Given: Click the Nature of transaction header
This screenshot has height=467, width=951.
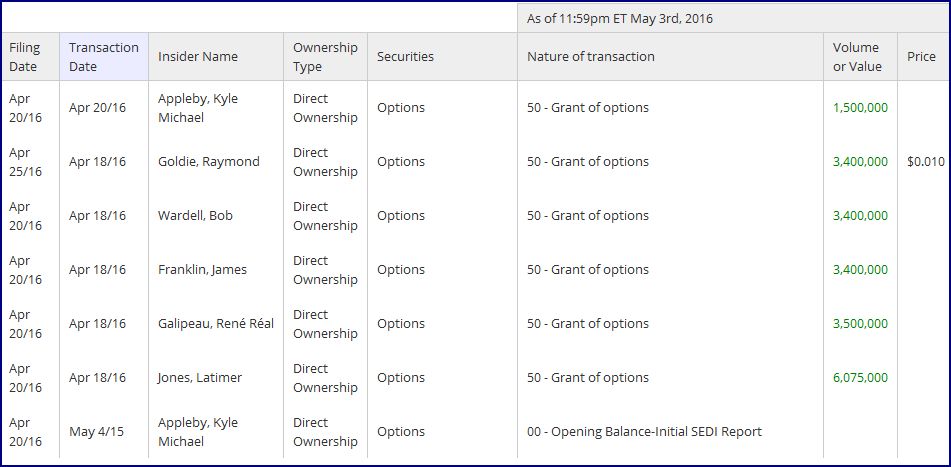Looking at the screenshot, I should point(591,57).
